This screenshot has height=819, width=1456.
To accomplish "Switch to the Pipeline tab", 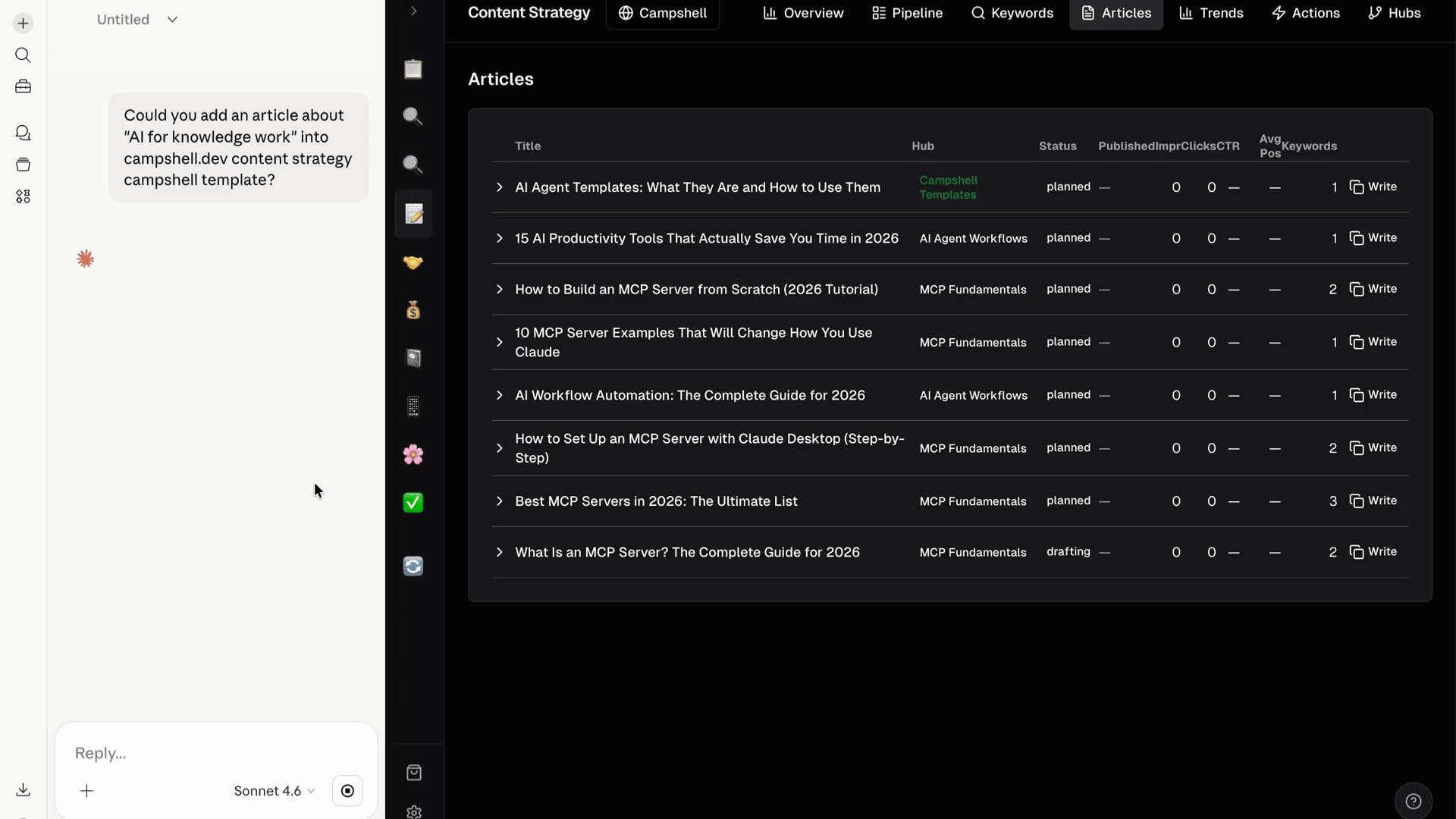I will pos(907,13).
